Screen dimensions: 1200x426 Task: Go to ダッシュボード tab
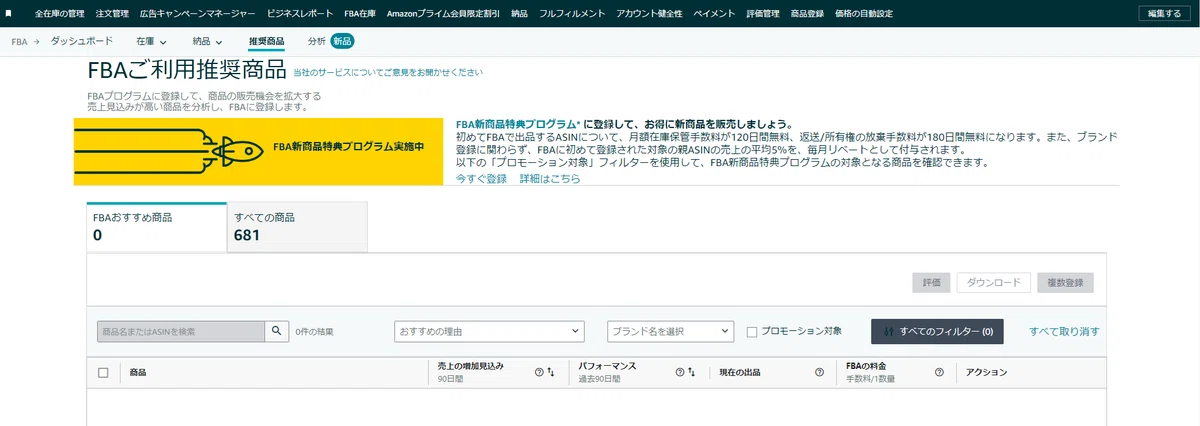pos(84,41)
